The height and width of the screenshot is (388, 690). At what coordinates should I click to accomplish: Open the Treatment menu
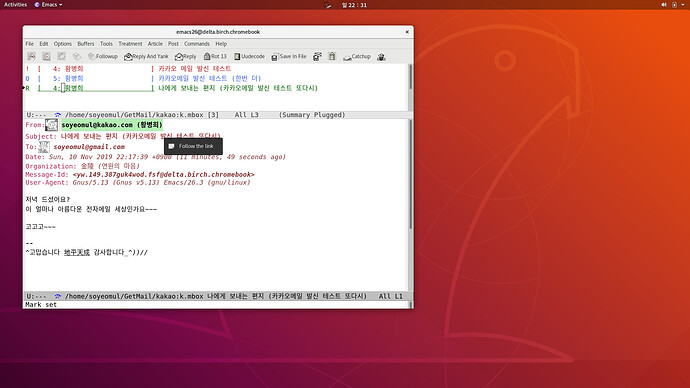[x=130, y=44]
